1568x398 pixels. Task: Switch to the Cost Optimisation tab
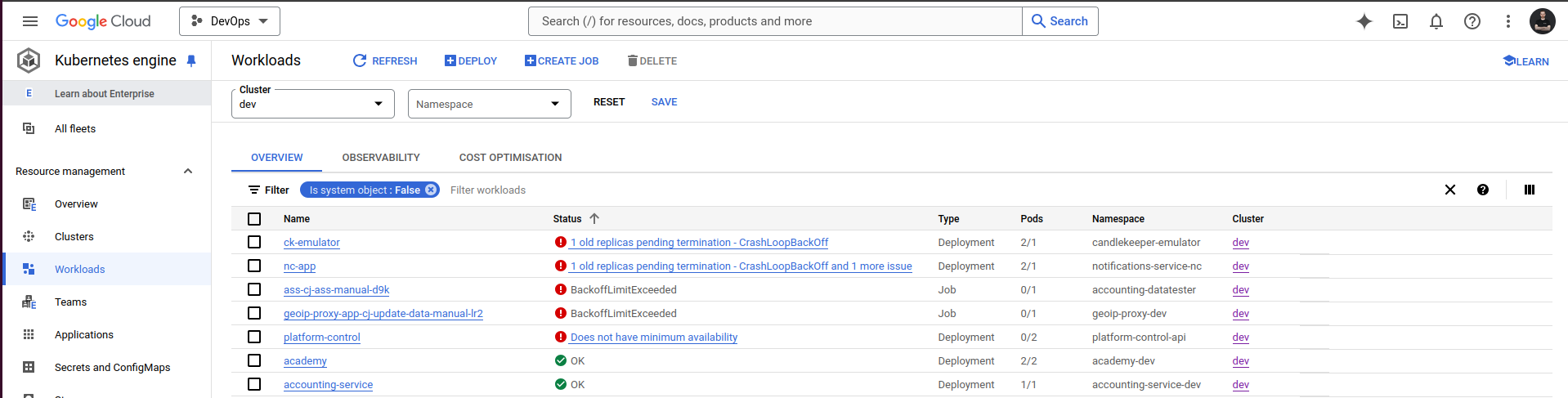tap(510, 157)
